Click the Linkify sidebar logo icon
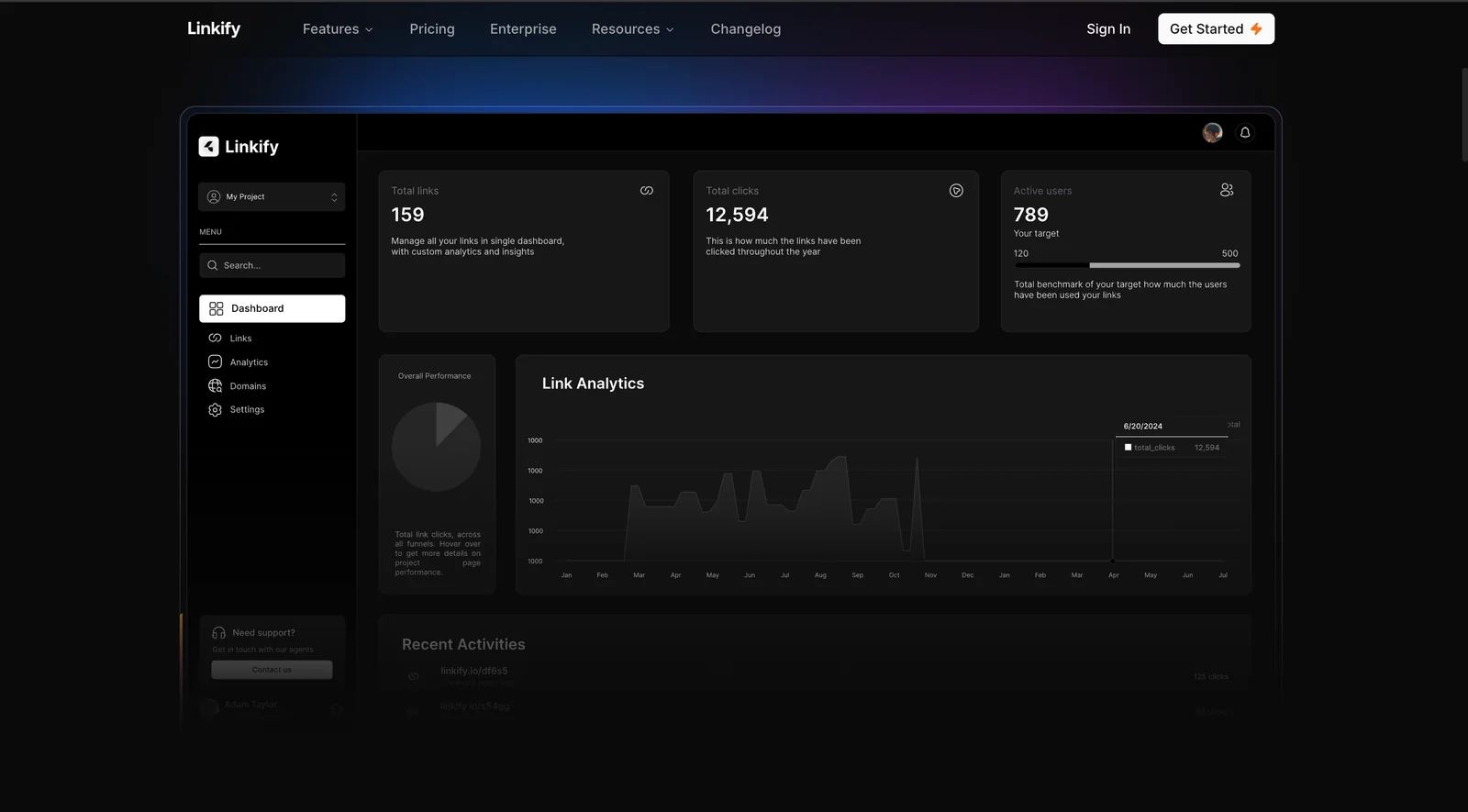The image size is (1468, 812). click(209, 146)
